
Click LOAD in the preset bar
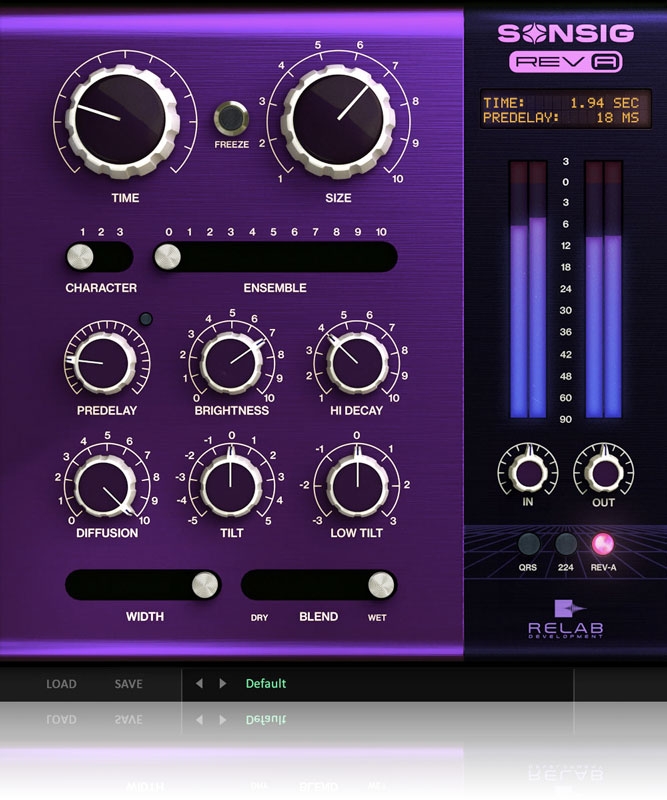point(61,684)
